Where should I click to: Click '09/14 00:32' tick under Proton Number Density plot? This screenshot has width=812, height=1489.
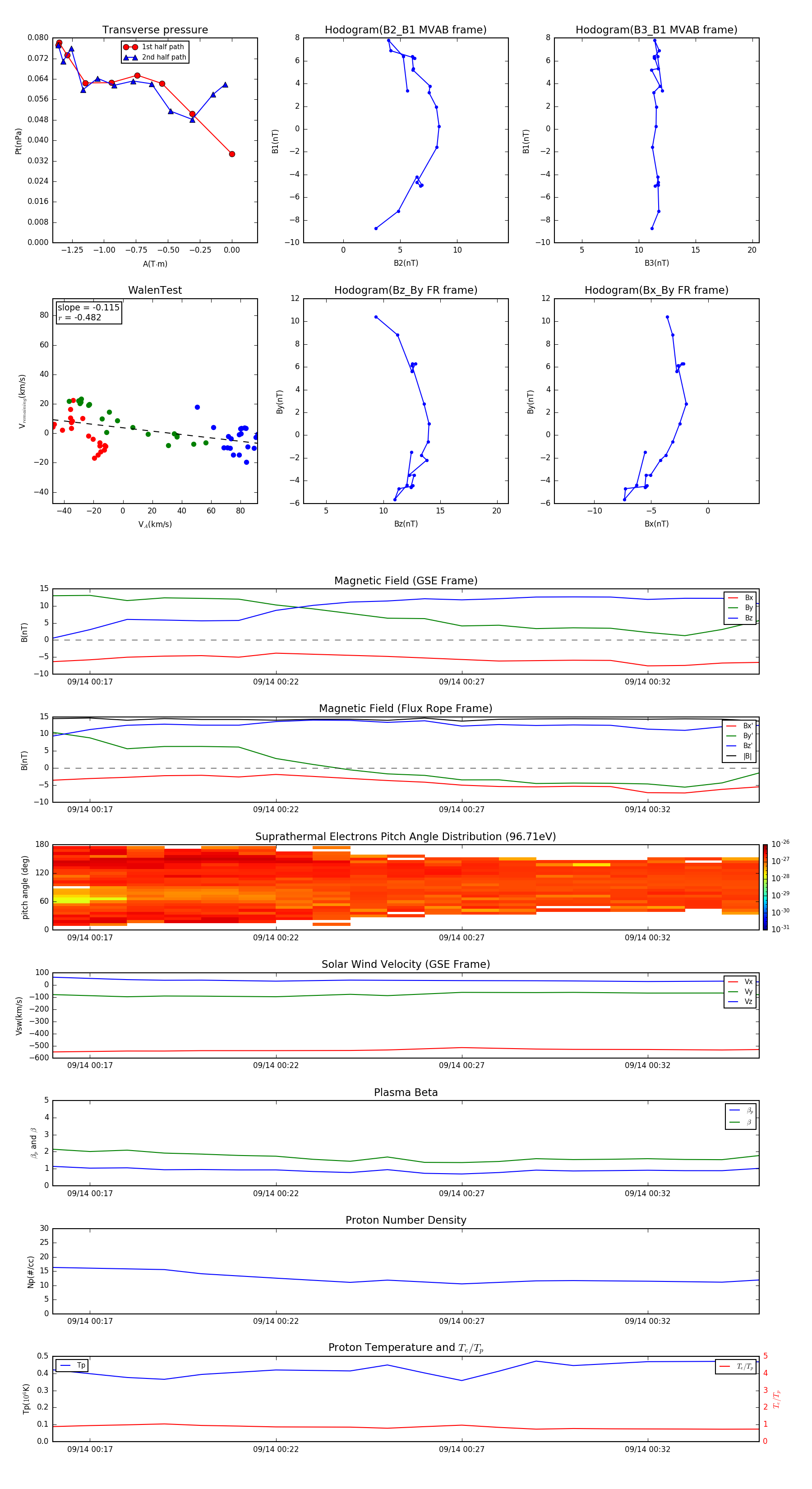point(647,1321)
